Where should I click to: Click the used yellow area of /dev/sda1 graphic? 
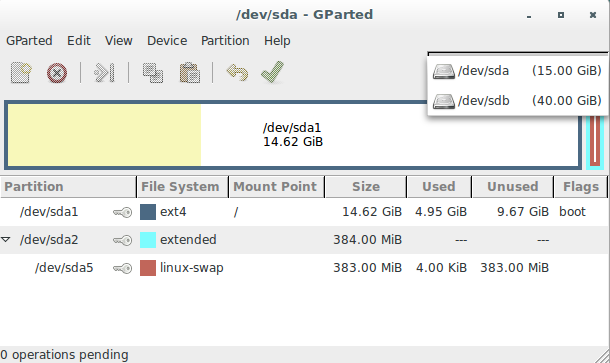(x=104, y=135)
